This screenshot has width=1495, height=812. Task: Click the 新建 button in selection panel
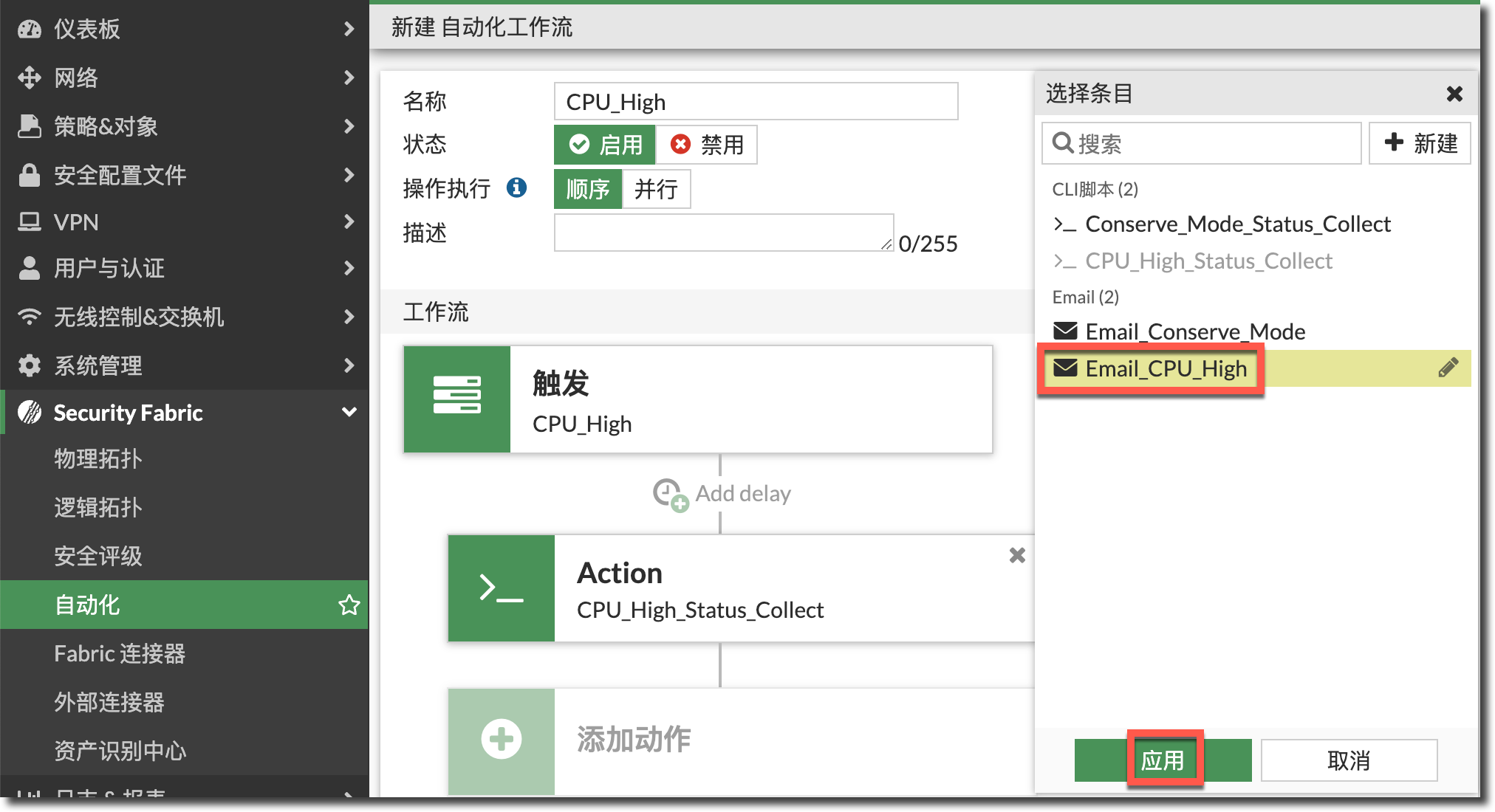point(1420,143)
